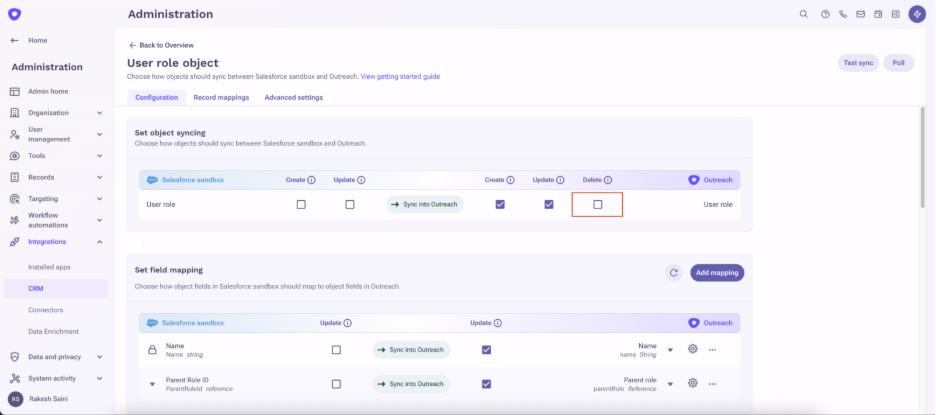Click User role Sync into Outreach button
This screenshot has height=415, width=936.
[x=425, y=204]
